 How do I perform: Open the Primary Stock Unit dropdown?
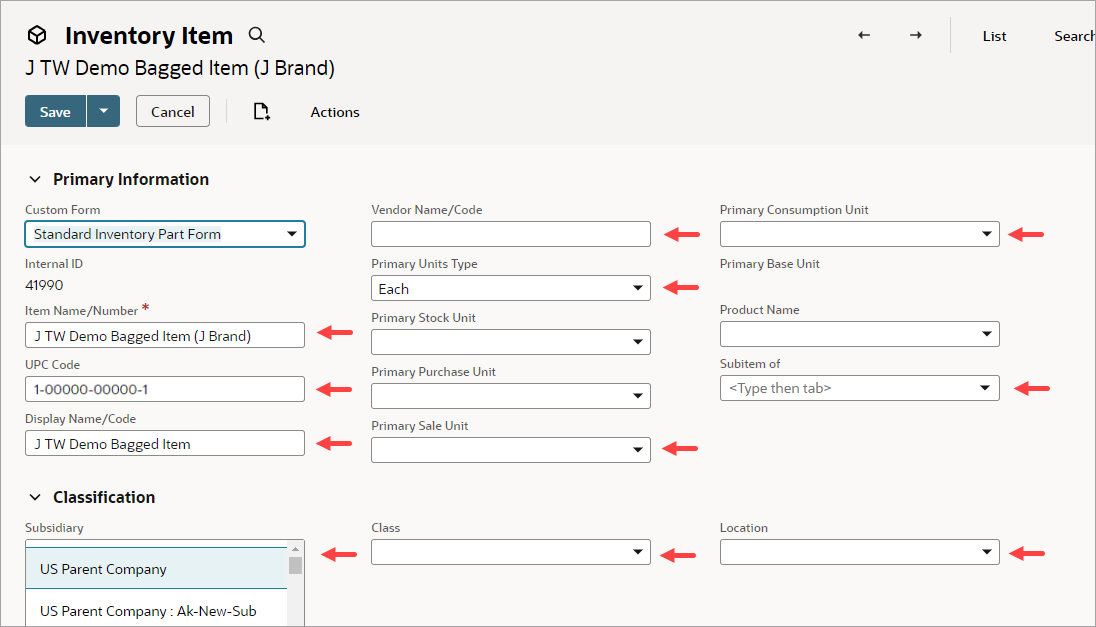coord(511,342)
